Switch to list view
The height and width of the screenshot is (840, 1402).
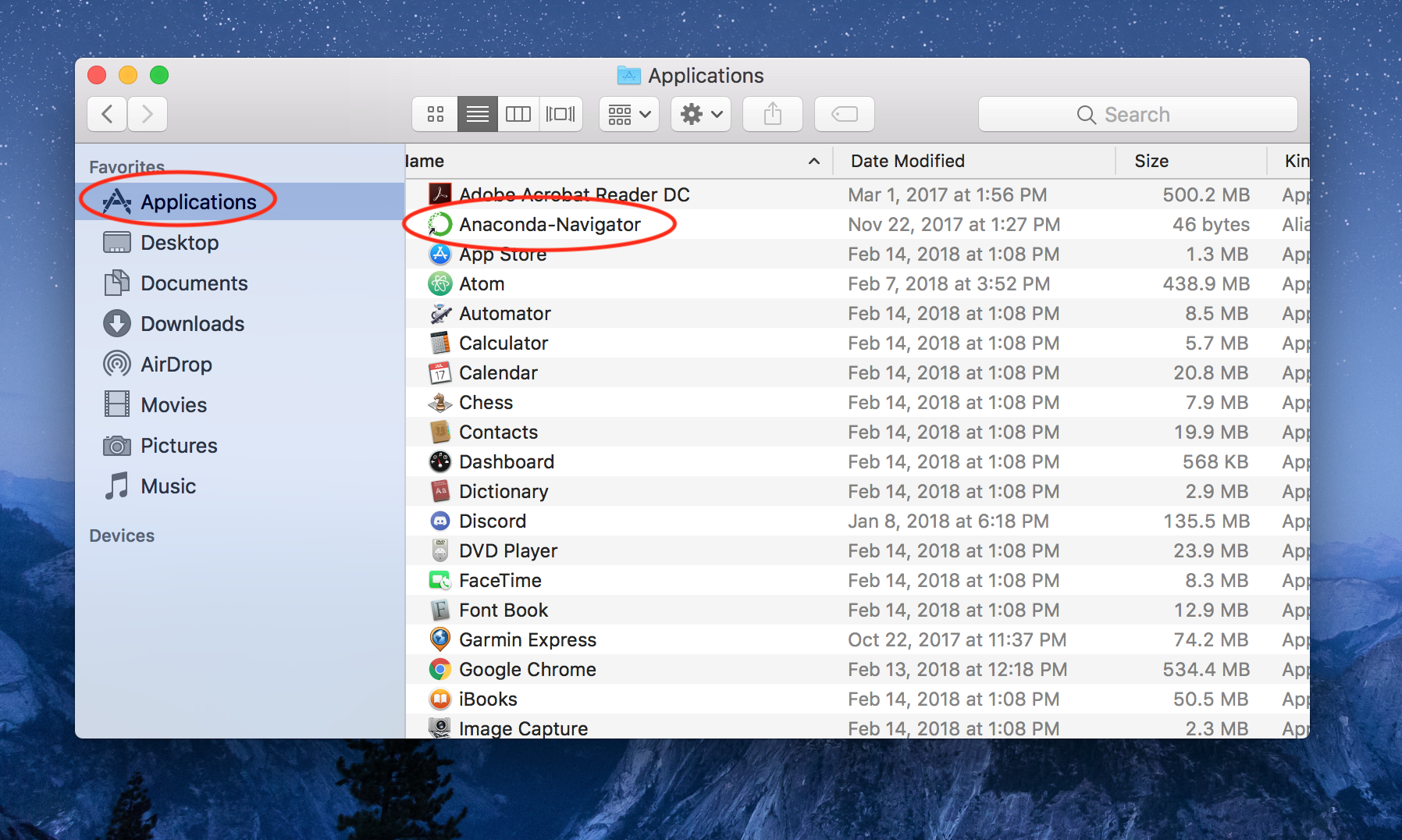pyautogui.click(x=478, y=115)
